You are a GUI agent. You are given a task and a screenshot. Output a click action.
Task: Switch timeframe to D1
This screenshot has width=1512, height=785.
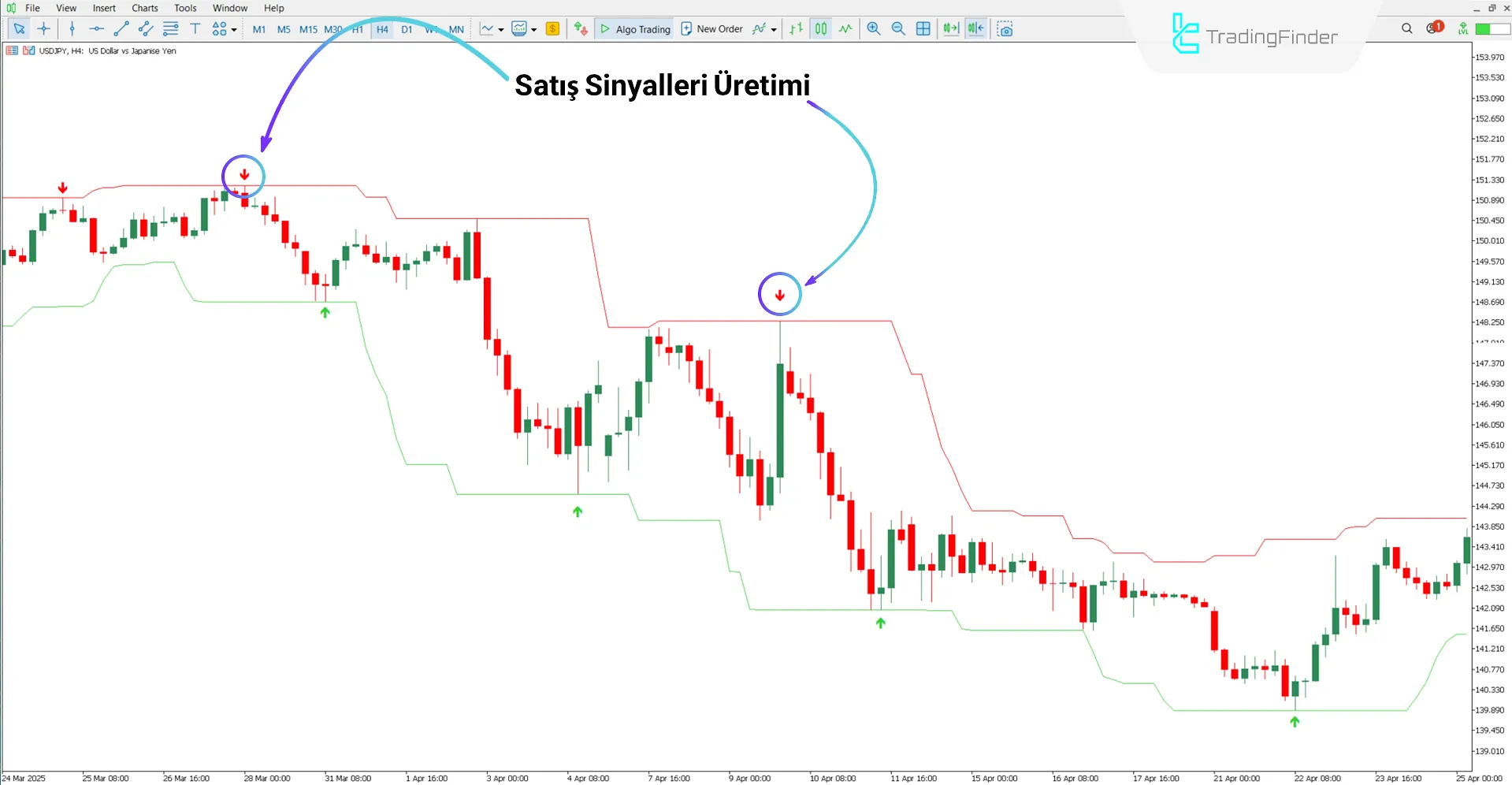(x=407, y=28)
